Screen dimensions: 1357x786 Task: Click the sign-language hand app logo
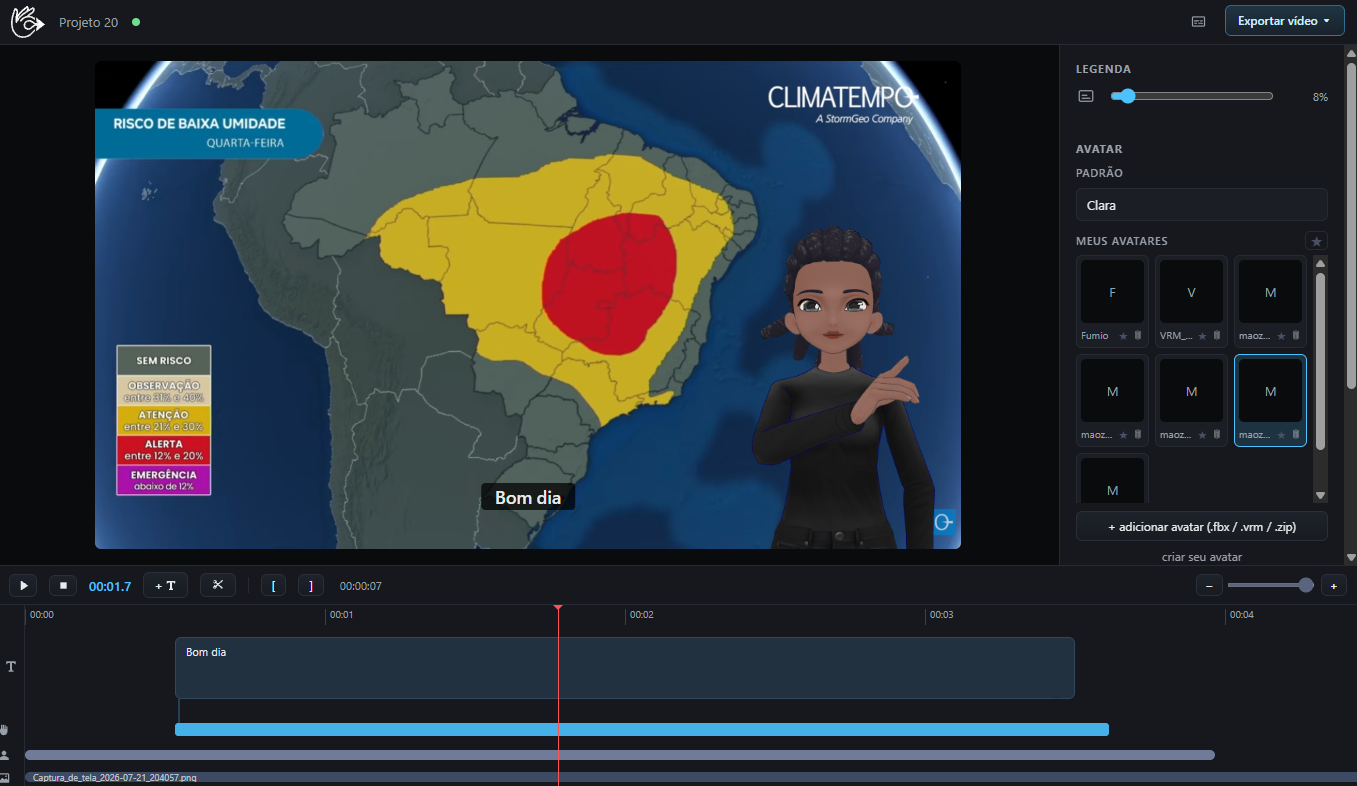pyautogui.click(x=28, y=21)
